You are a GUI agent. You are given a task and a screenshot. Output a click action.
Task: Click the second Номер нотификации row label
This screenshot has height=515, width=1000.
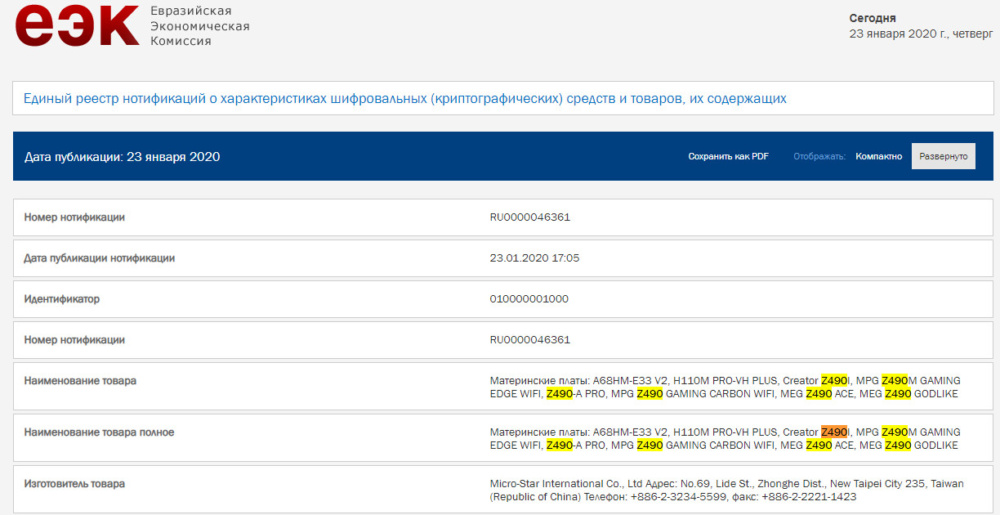point(74,340)
